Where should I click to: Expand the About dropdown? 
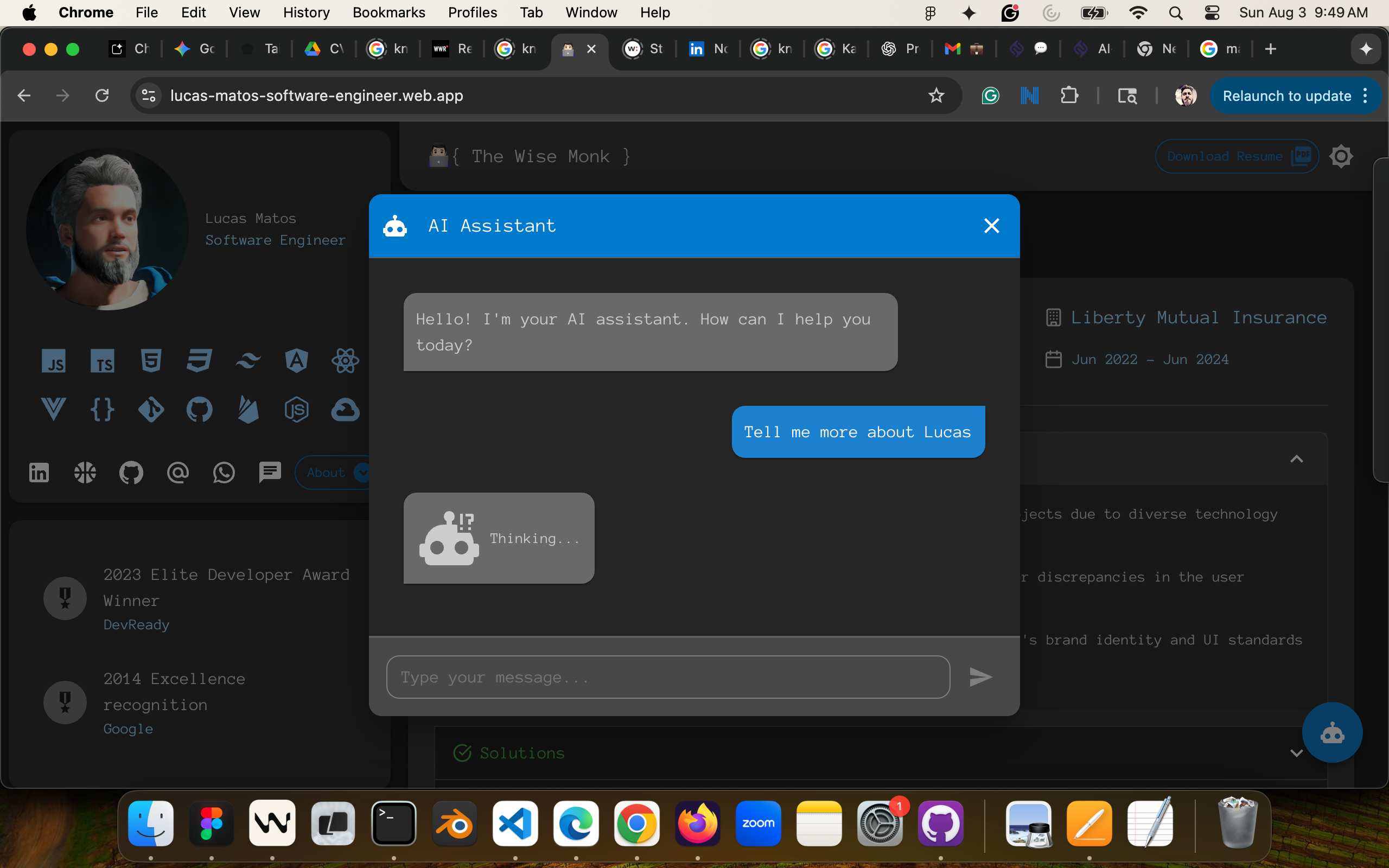(333, 473)
